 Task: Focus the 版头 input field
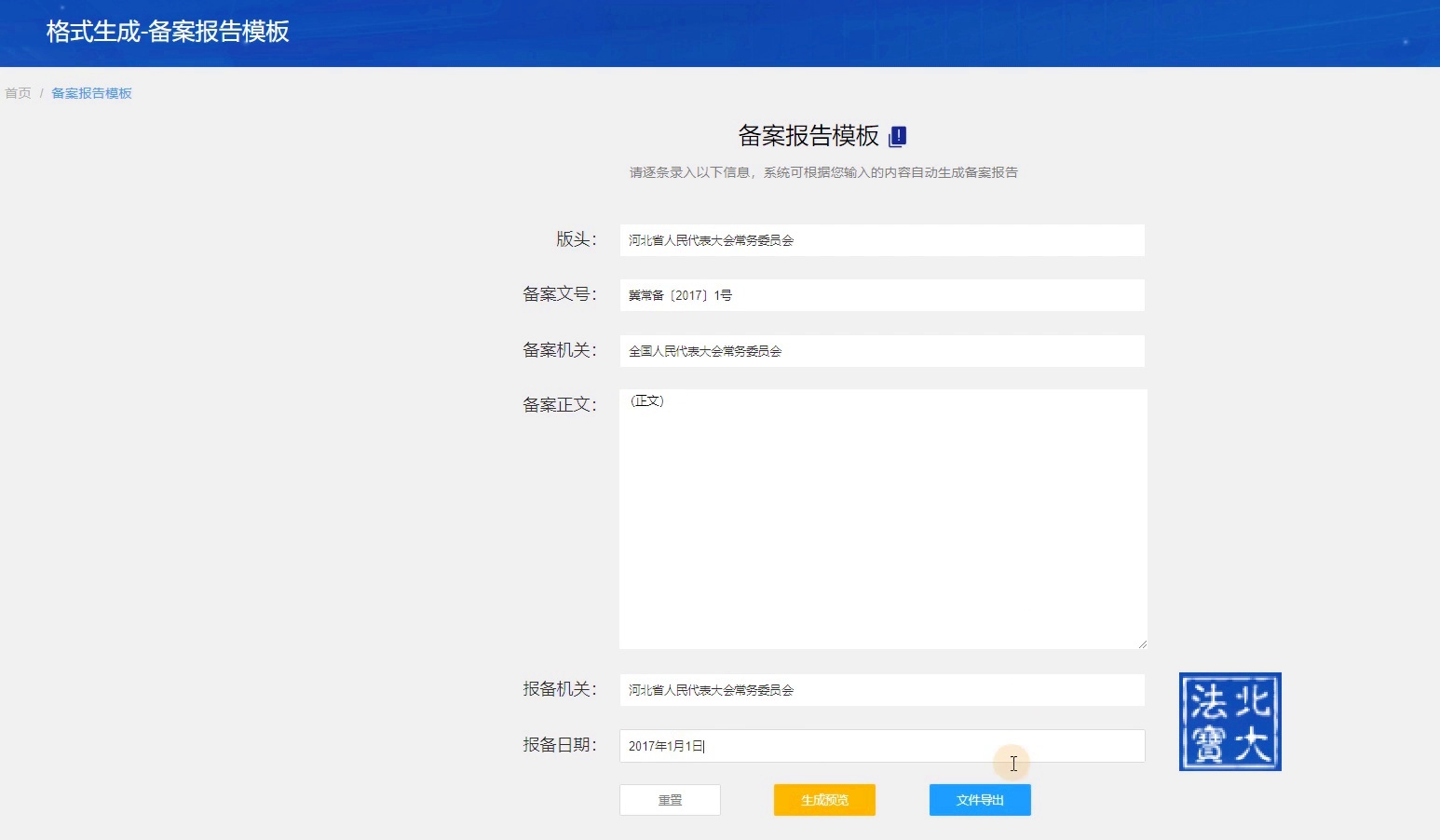(882, 240)
